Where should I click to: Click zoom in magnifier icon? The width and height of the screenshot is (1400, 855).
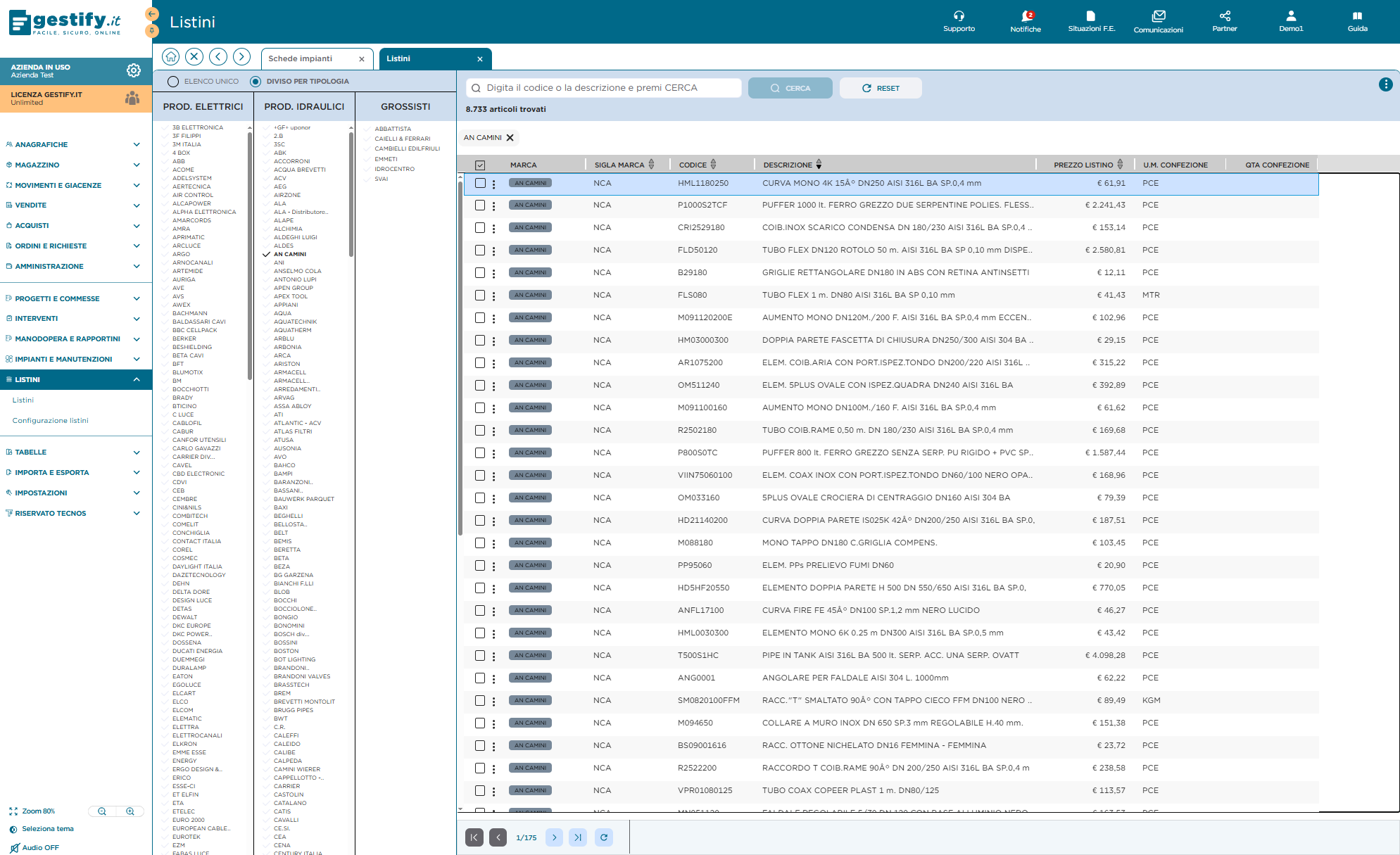[x=130, y=811]
